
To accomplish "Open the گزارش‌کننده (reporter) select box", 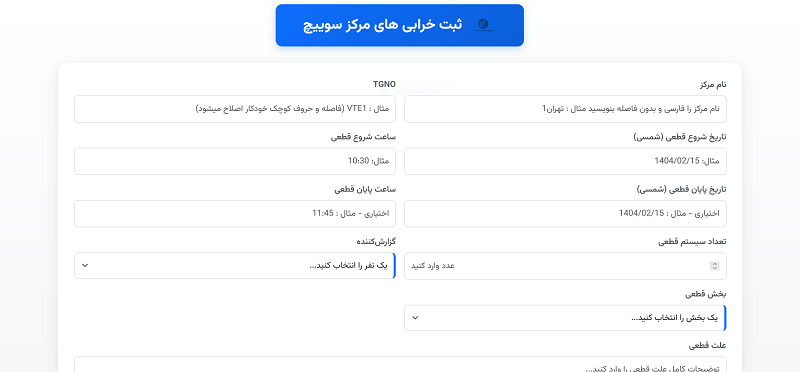I will pyautogui.click(x=235, y=265).
